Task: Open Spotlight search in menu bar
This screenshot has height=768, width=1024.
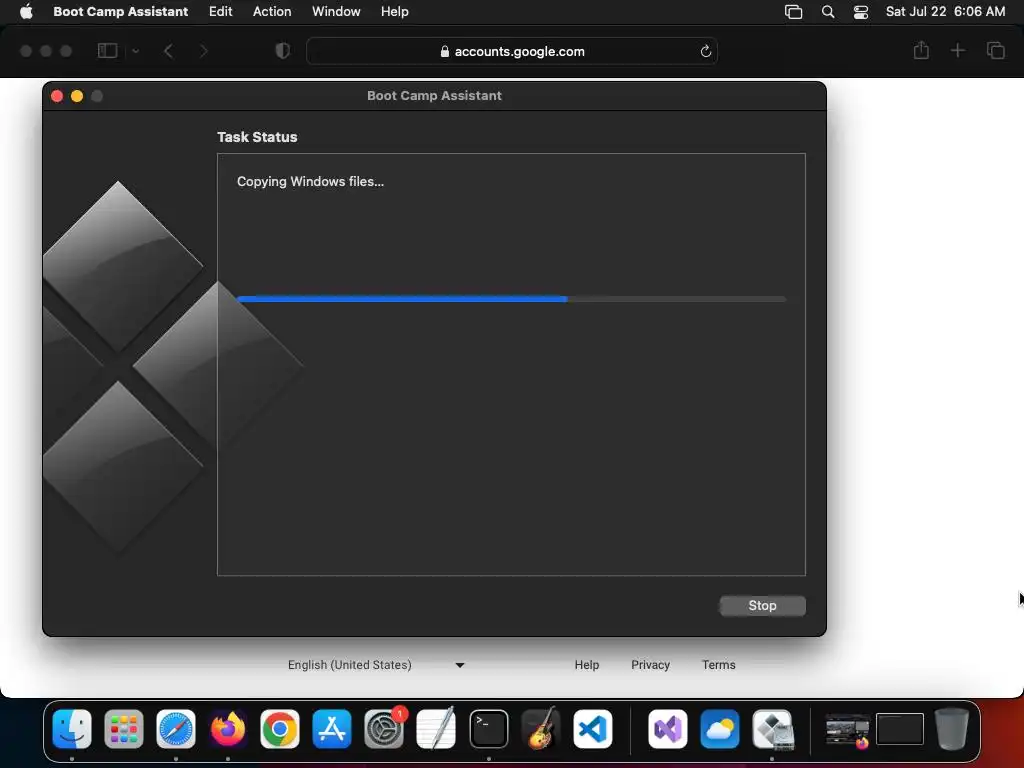Action: [827, 12]
